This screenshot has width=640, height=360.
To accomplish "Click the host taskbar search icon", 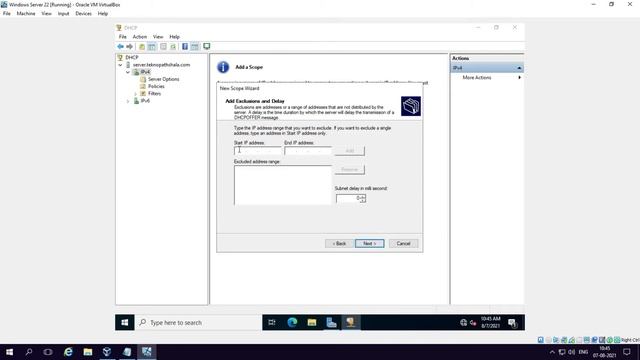I will [x=29, y=352].
